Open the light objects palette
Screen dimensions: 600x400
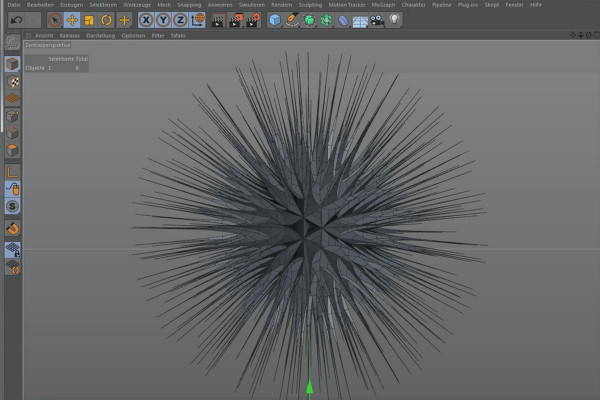tap(395, 20)
